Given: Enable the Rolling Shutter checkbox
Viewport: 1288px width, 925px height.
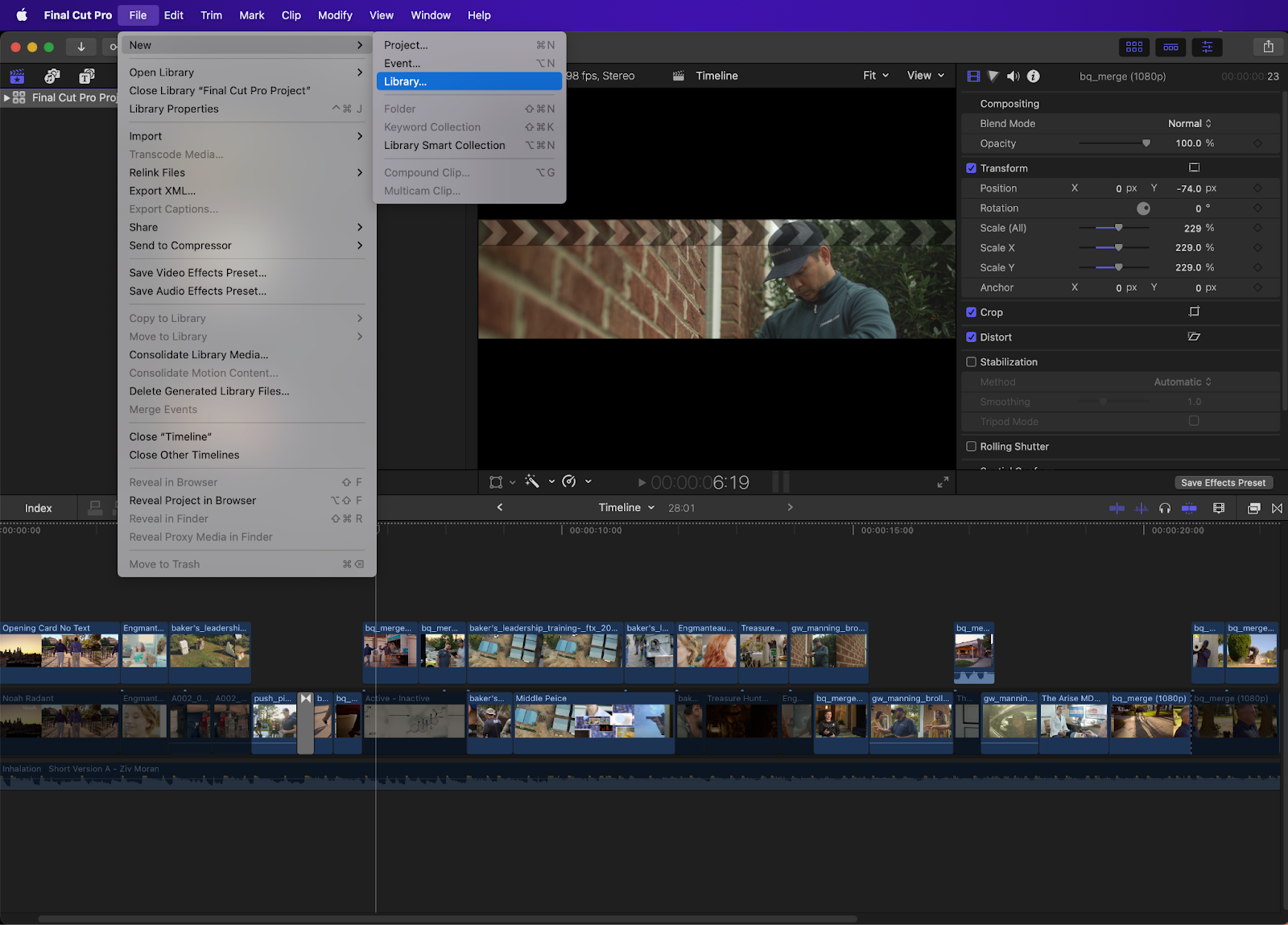Looking at the screenshot, I should [971, 447].
